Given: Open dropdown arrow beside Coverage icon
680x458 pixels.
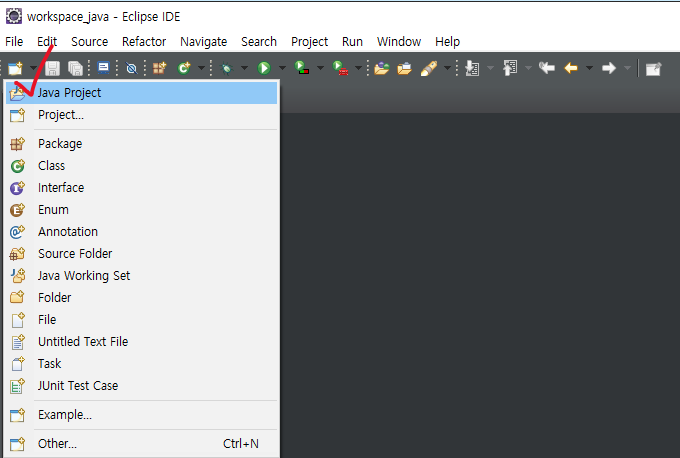Looking at the screenshot, I should pyautogui.click(x=320, y=68).
